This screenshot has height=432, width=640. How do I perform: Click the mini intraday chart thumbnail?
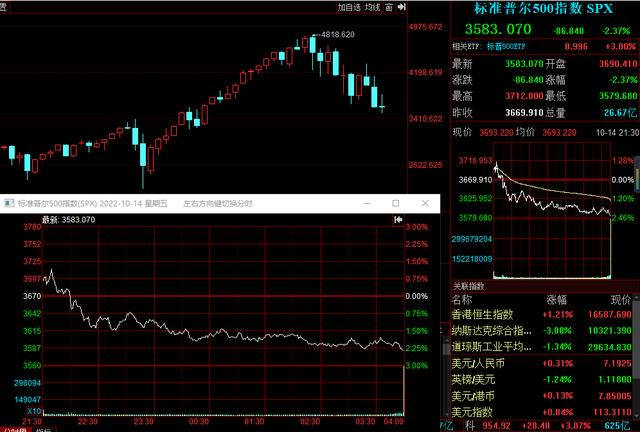(552, 211)
